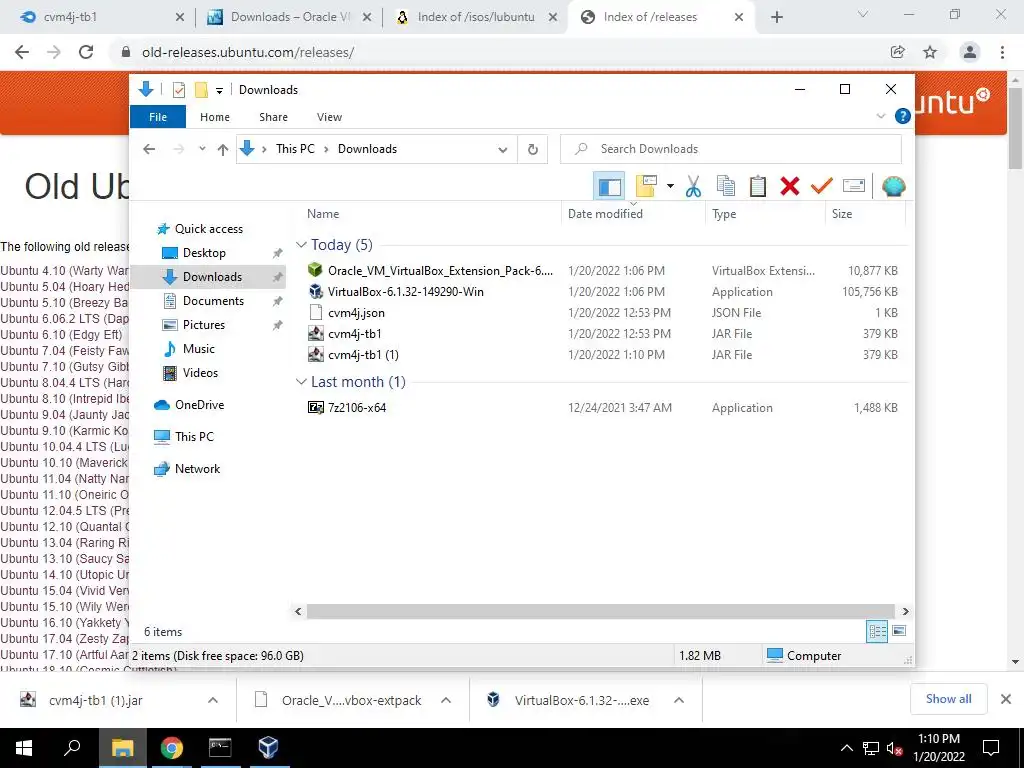Click the Chrome share page icon
Viewport: 1024px width, 768px height.
898,52
